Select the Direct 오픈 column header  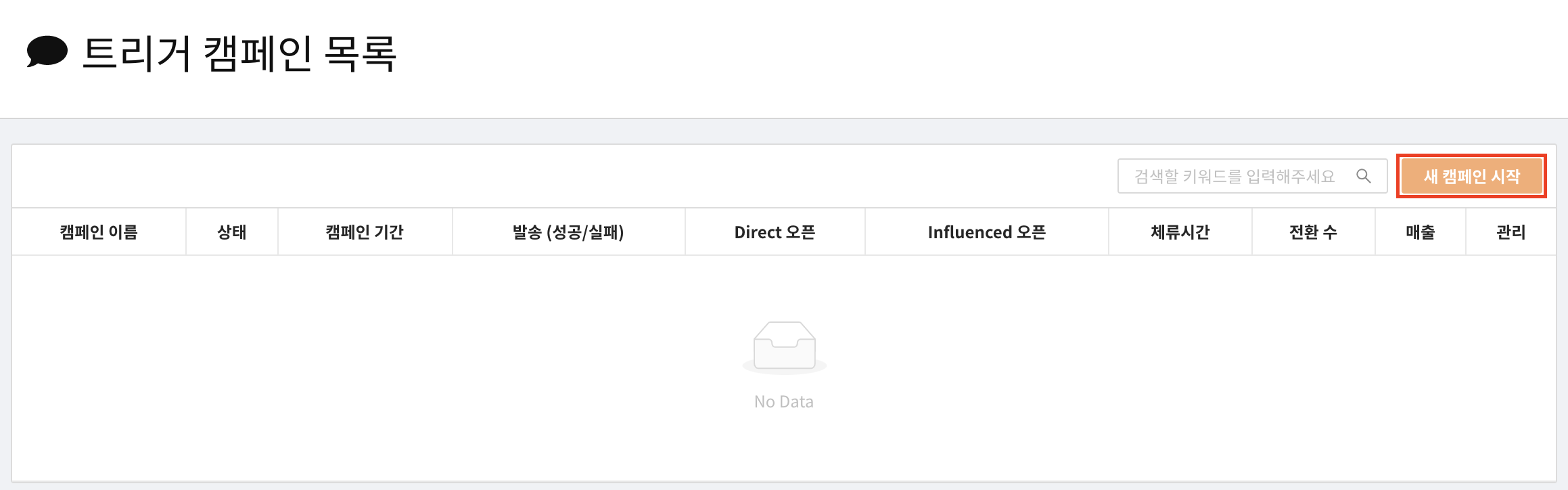click(775, 232)
